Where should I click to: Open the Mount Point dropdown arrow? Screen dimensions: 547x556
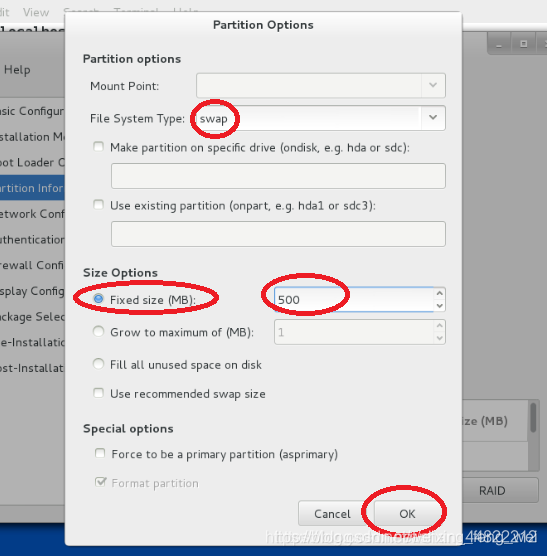point(433,85)
